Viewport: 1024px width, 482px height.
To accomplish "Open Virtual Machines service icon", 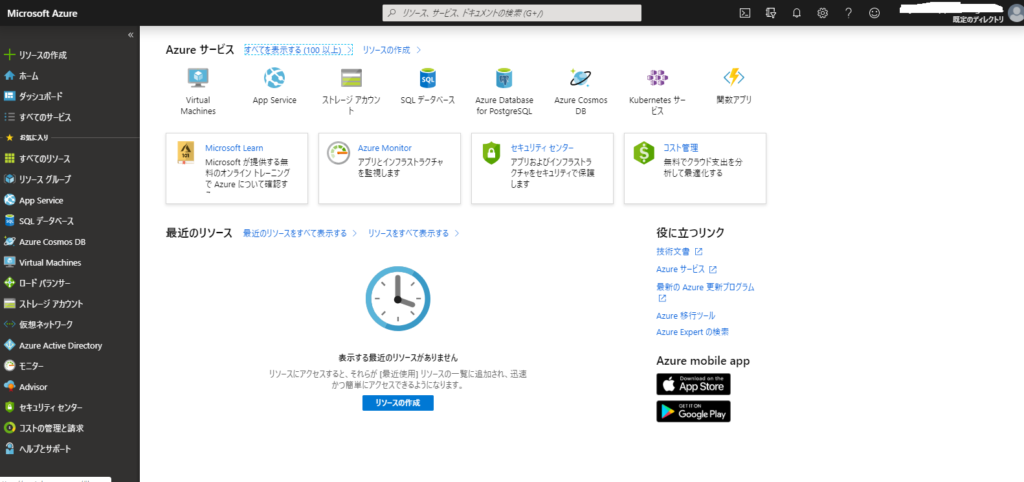I will click(198, 78).
